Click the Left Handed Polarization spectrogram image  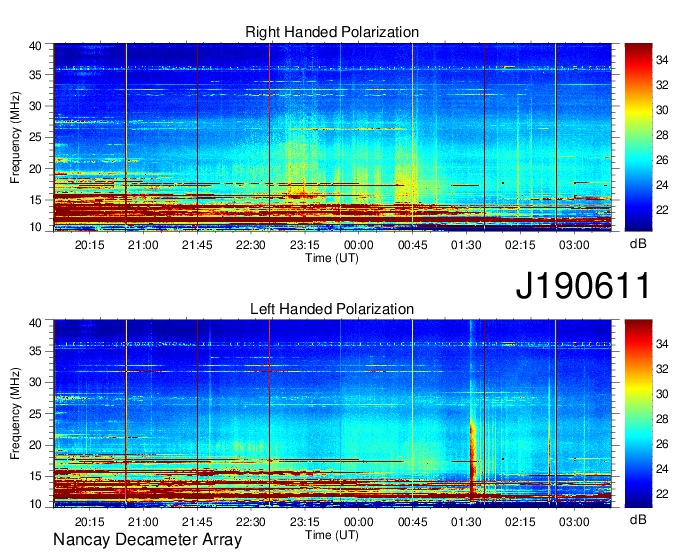click(x=333, y=413)
